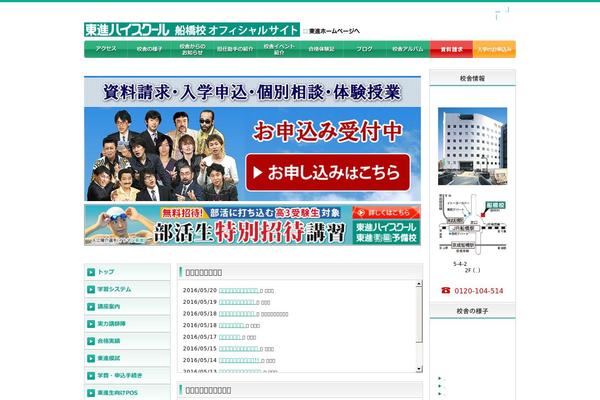Click the orange 入学のお申込み navigation button
This screenshot has width=600, height=400.
click(494, 49)
